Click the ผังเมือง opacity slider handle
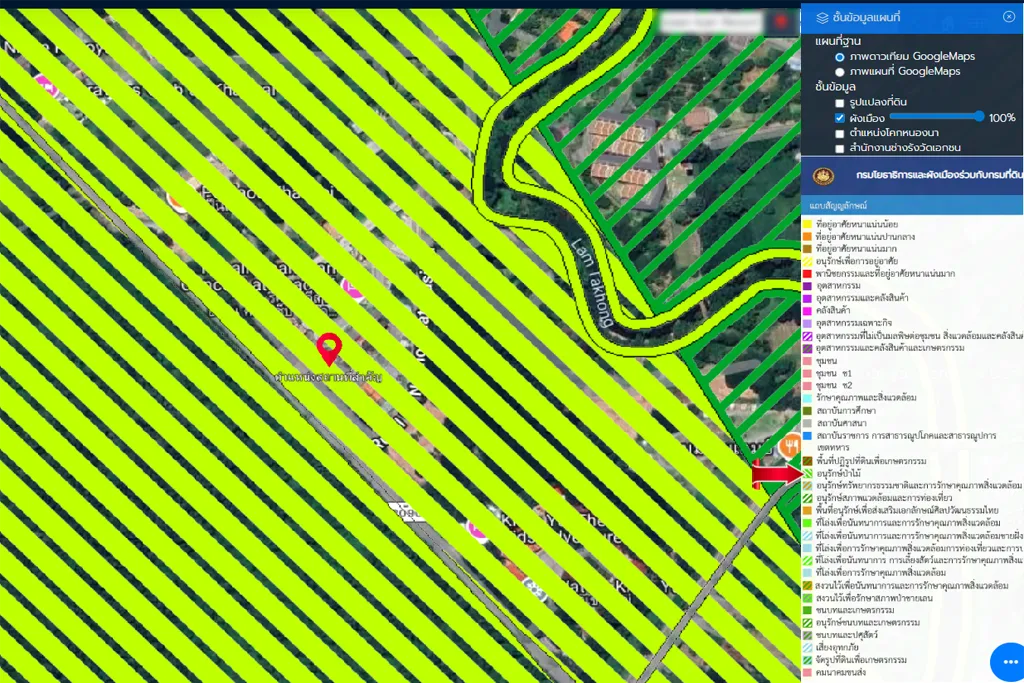This screenshot has width=1024, height=683. [979, 117]
